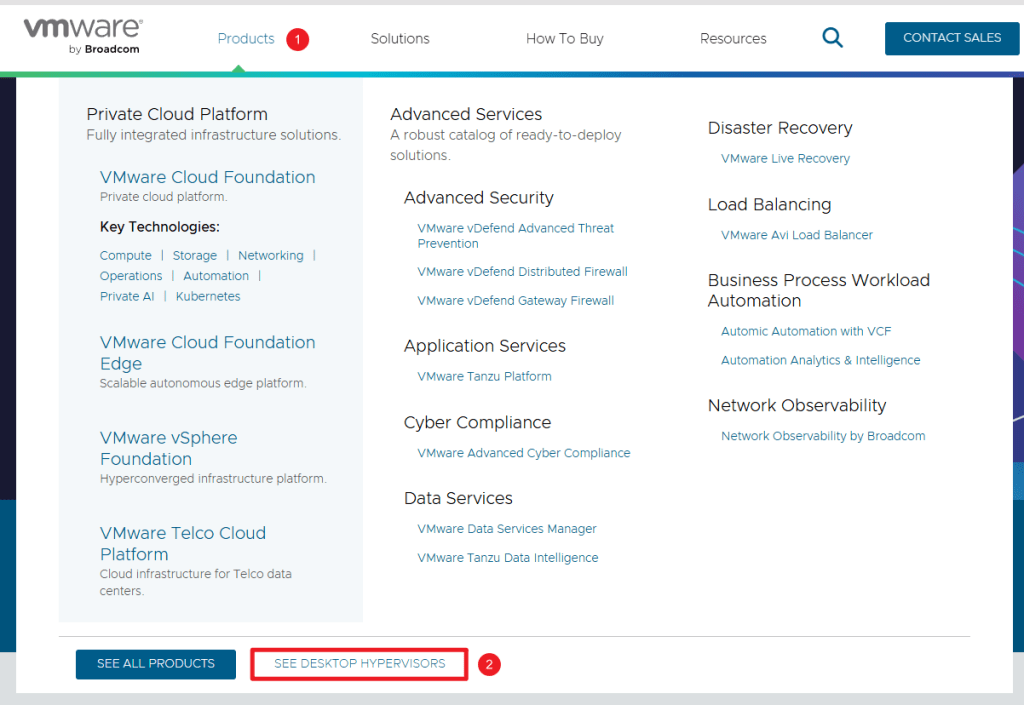
Task: Open the How To Buy menu
Action: 564,39
